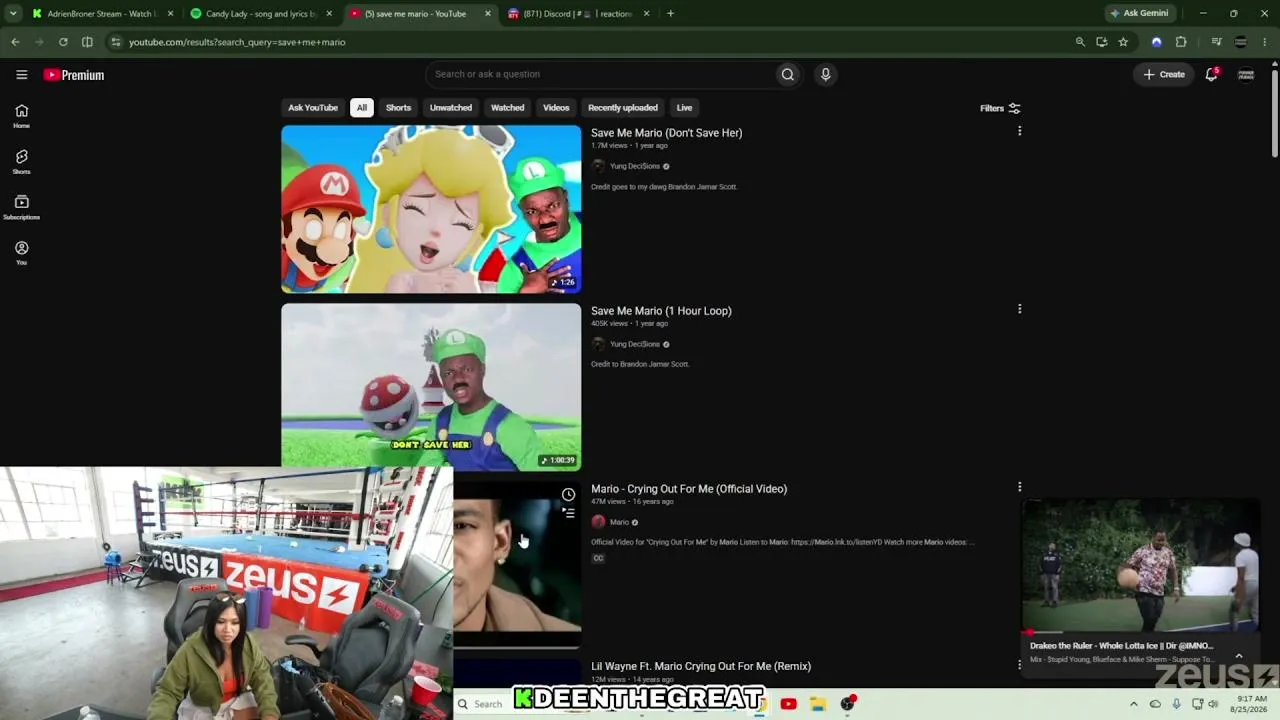Click the Create button
This screenshot has width=1280, height=720.
point(1165,74)
